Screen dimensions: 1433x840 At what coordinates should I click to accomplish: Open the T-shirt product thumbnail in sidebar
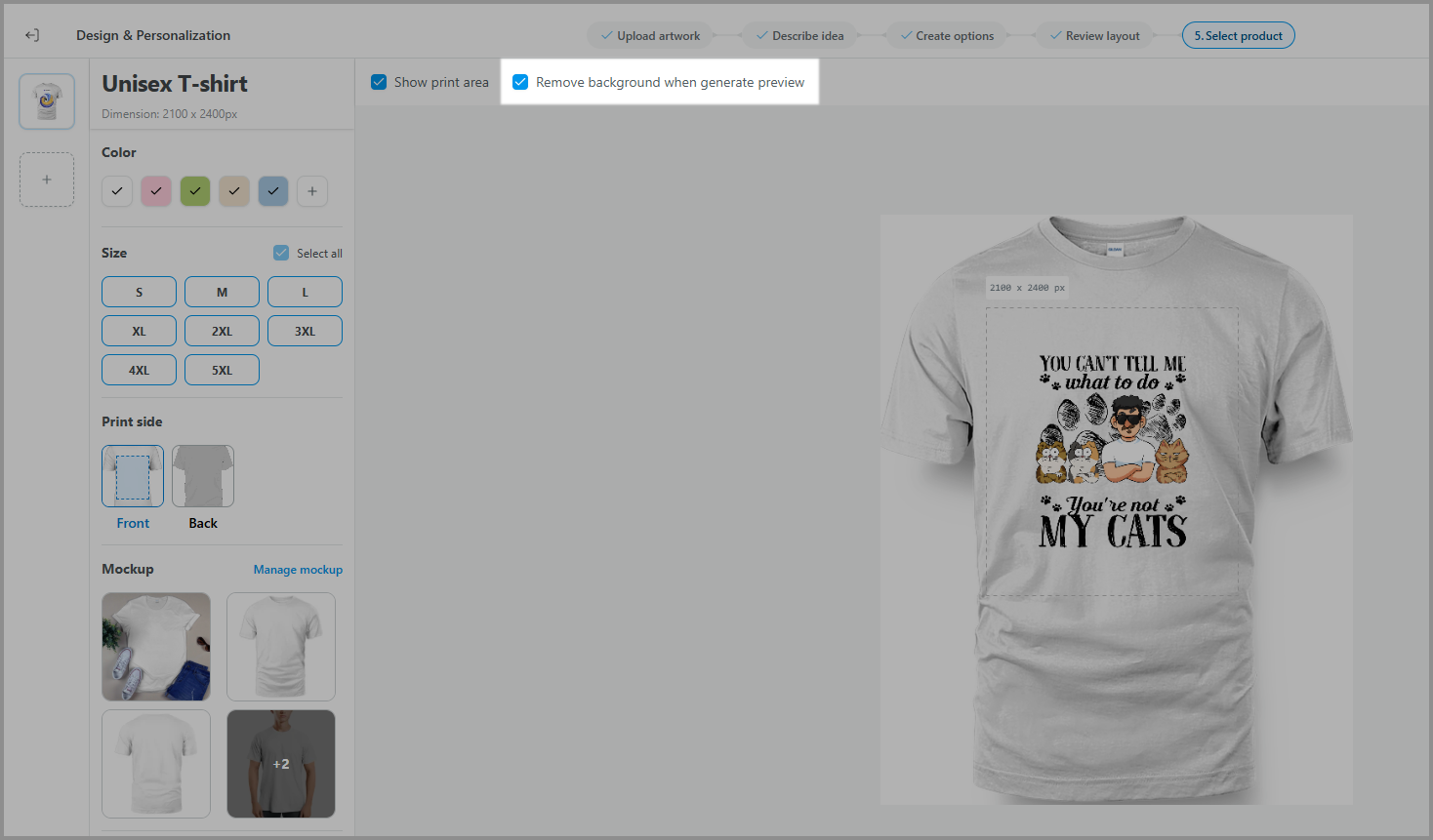point(47,101)
